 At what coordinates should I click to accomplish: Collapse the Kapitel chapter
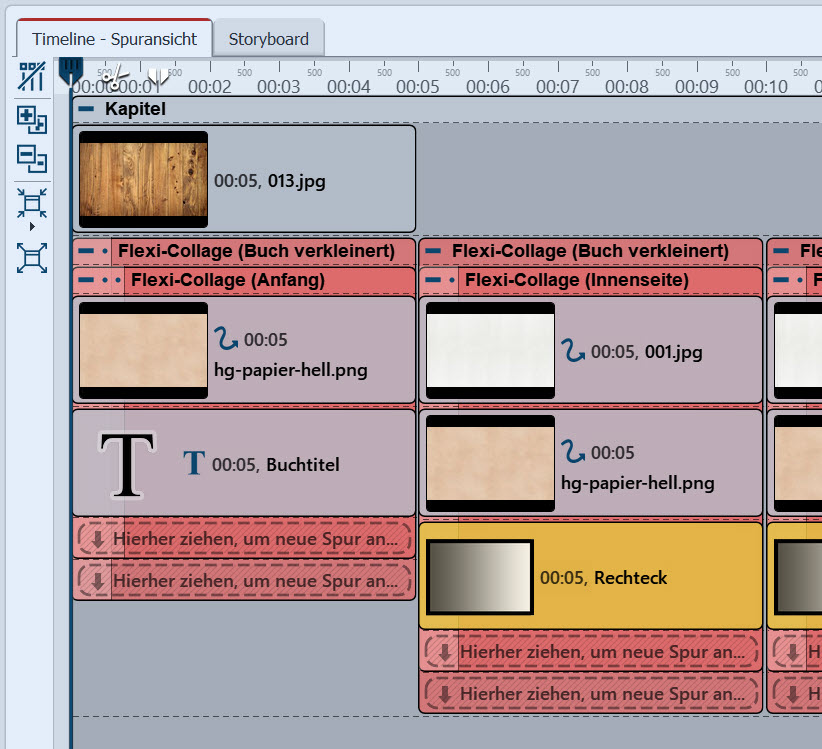coord(87,109)
